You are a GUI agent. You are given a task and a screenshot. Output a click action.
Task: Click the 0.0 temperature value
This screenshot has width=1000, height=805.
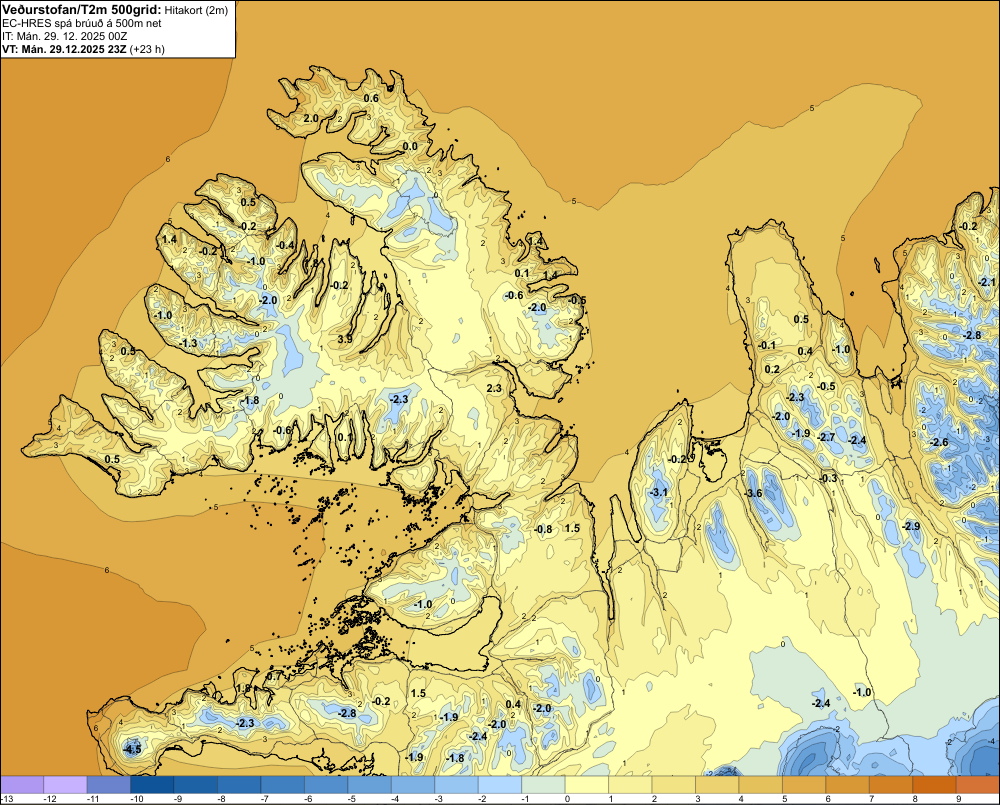411,146
